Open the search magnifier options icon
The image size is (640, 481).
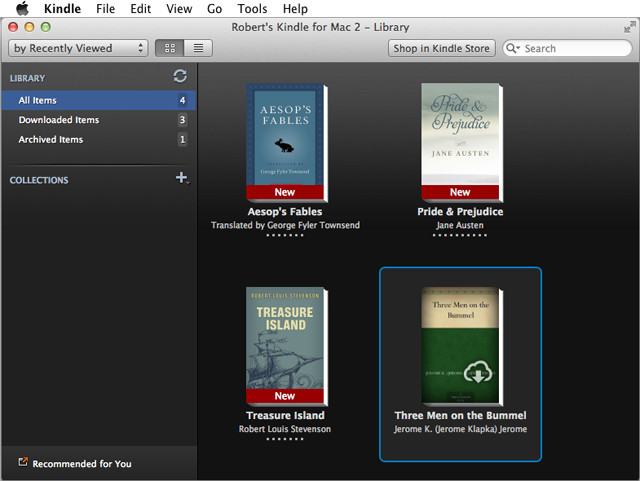point(513,48)
